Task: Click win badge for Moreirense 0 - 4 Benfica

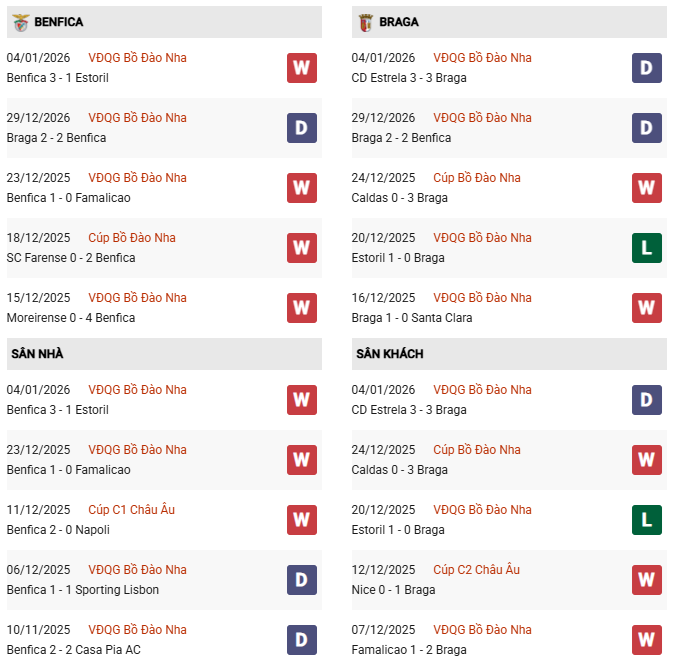Action: pyautogui.click(x=302, y=308)
